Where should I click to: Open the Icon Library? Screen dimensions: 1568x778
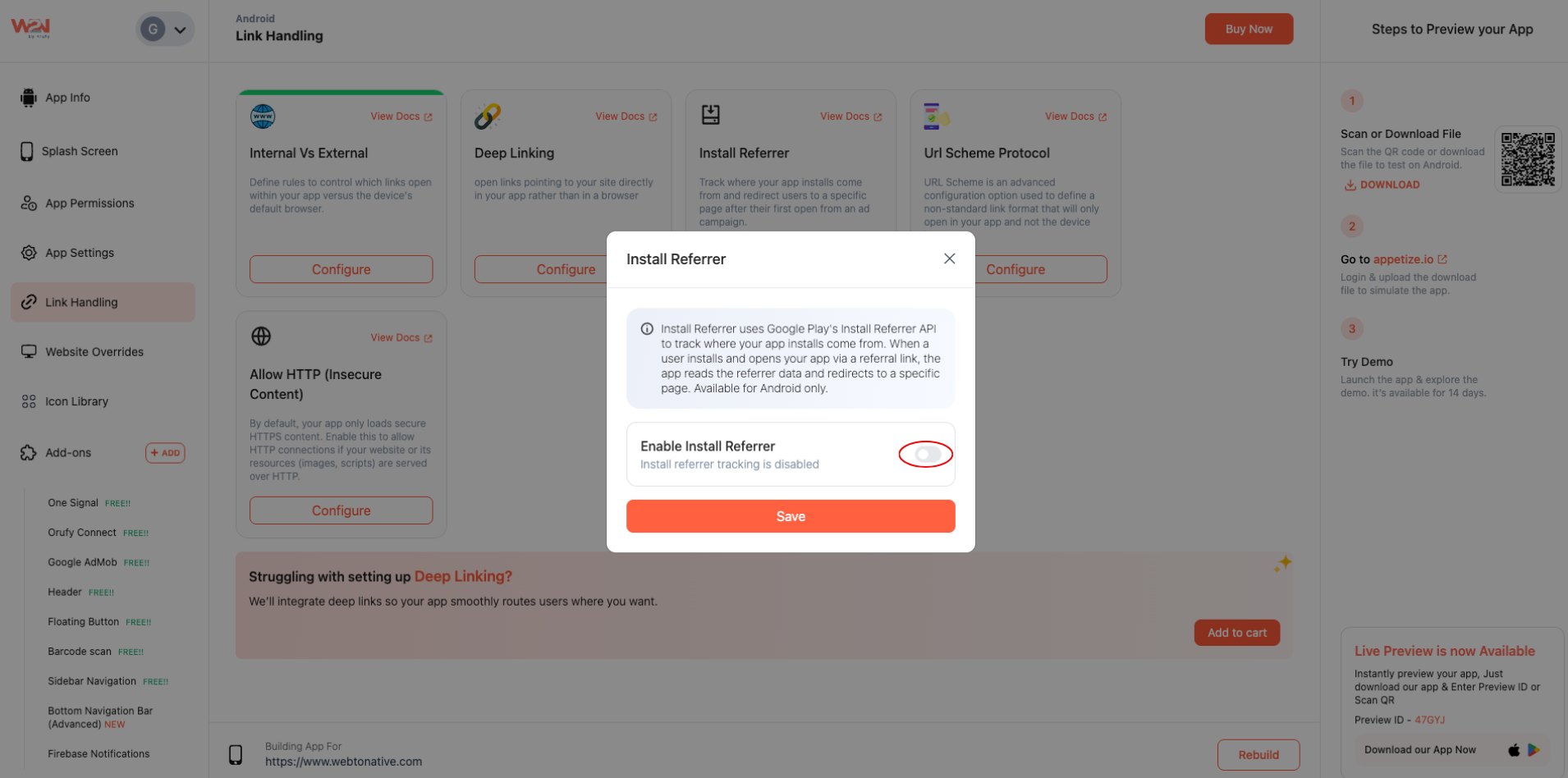(x=76, y=401)
